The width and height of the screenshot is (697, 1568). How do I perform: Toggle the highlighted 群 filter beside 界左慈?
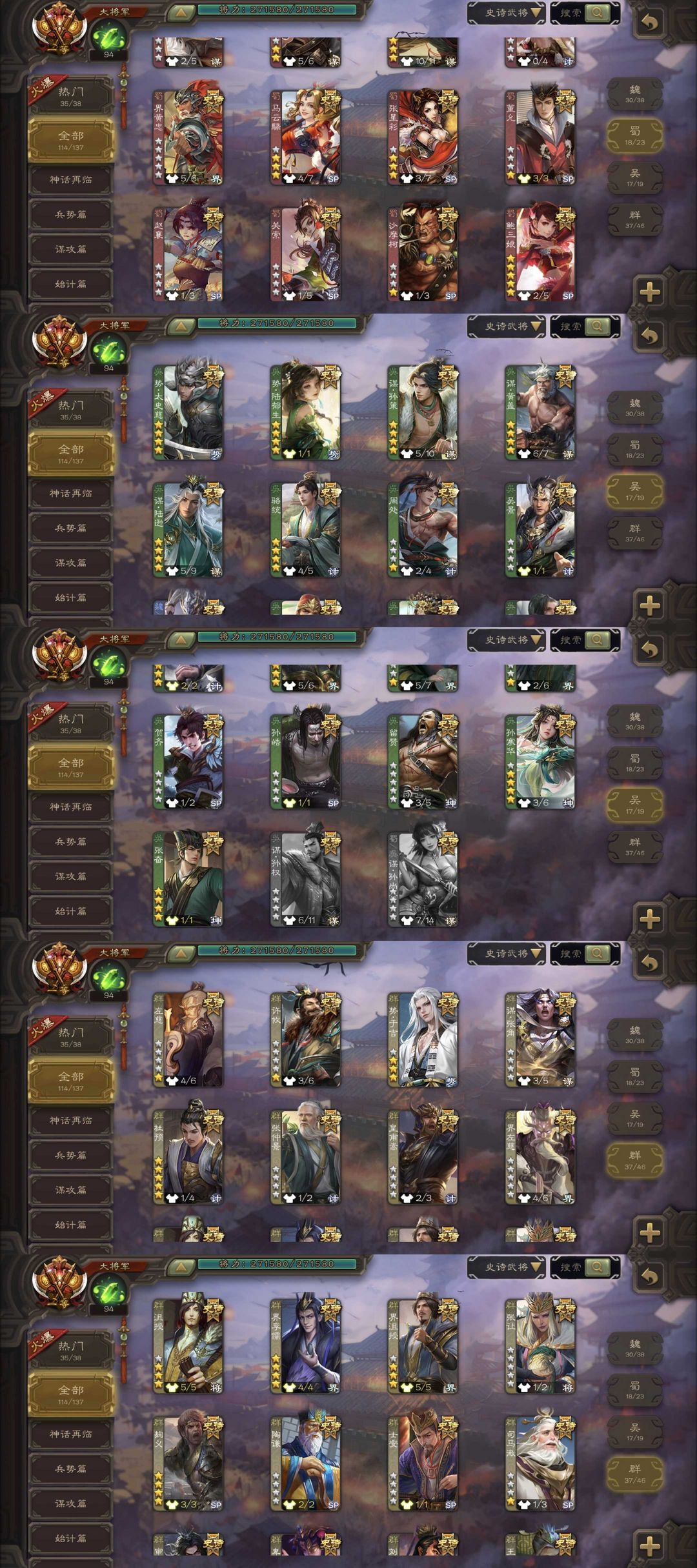(635, 1160)
